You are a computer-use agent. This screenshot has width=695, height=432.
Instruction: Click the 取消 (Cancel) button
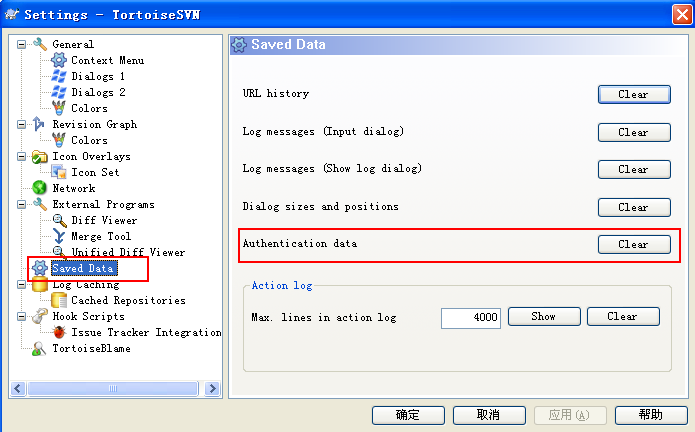(x=489, y=415)
